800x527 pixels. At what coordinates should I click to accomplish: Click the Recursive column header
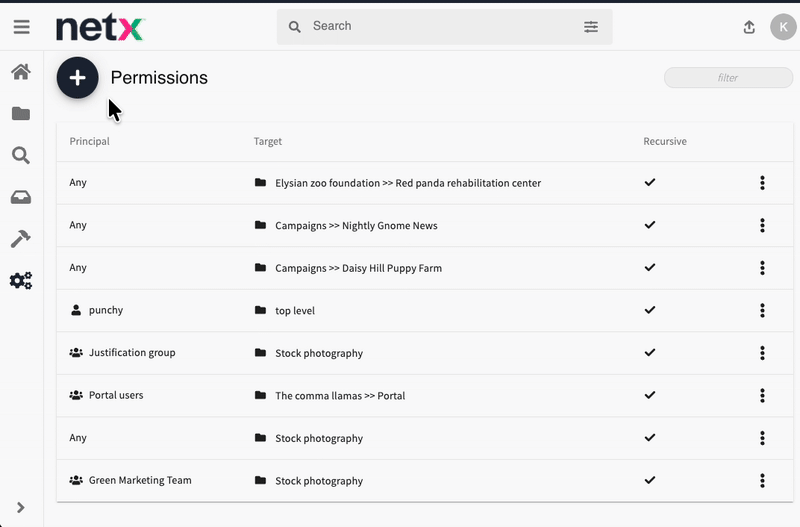(665, 141)
